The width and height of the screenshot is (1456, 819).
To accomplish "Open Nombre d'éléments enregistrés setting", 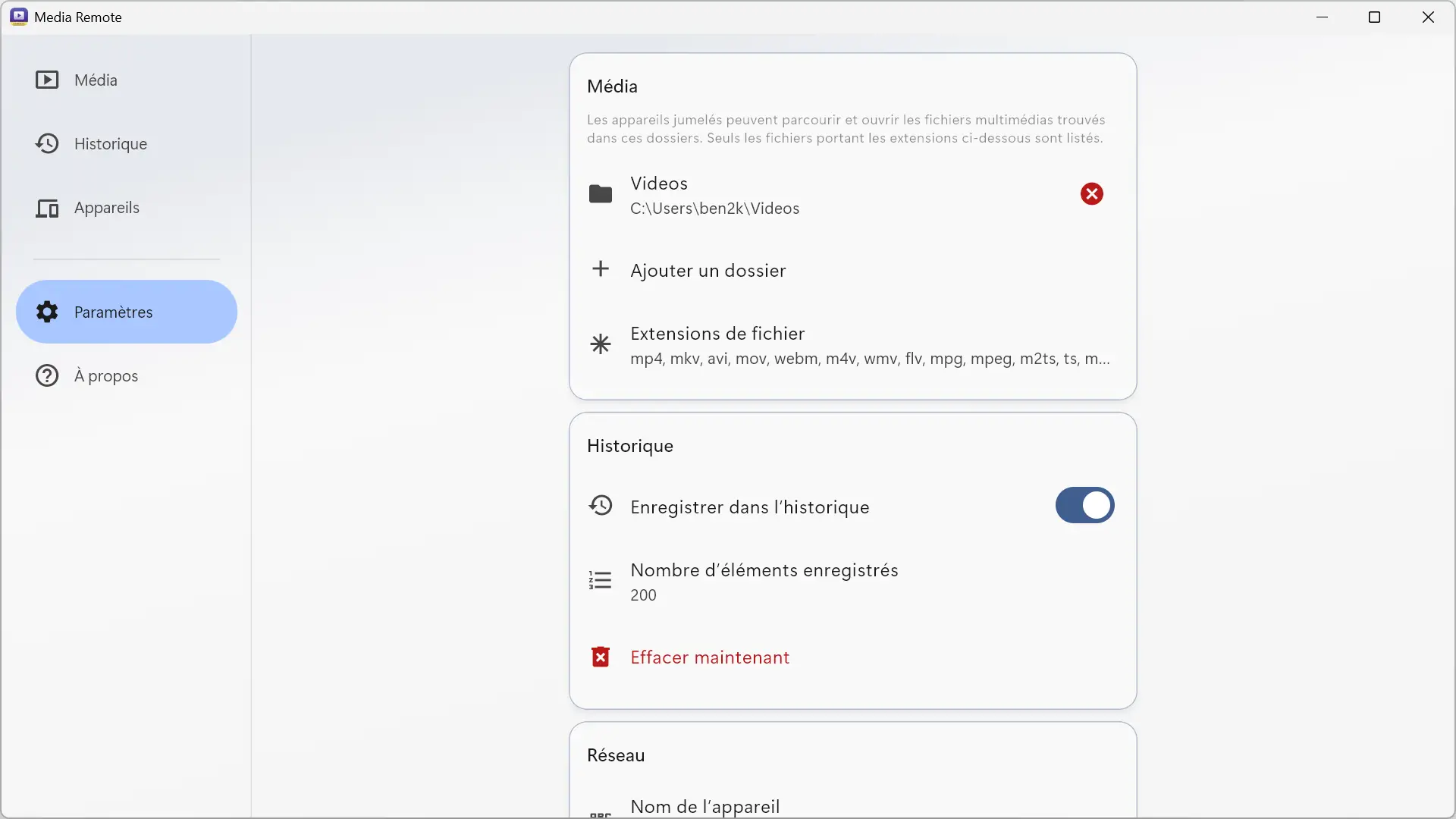I will point(852,582).
